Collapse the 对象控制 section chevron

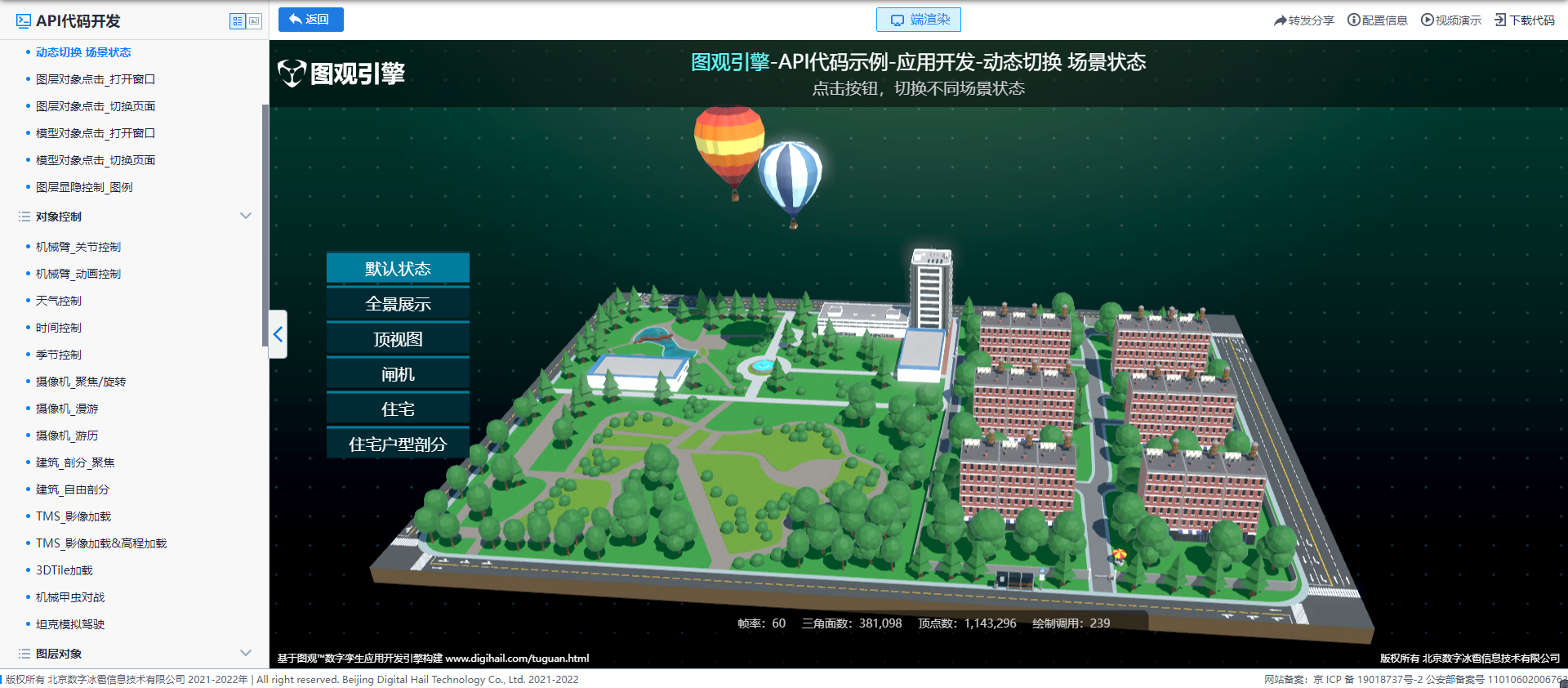coord(246,217)
